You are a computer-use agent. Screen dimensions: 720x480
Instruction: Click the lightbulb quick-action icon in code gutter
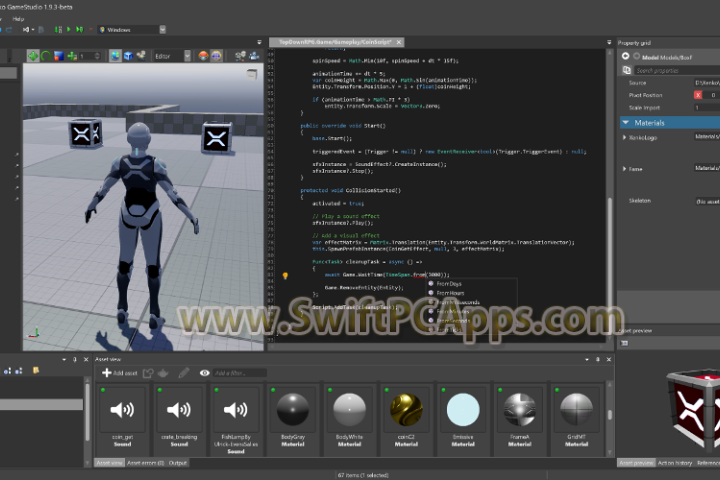[x=285, y=276]
